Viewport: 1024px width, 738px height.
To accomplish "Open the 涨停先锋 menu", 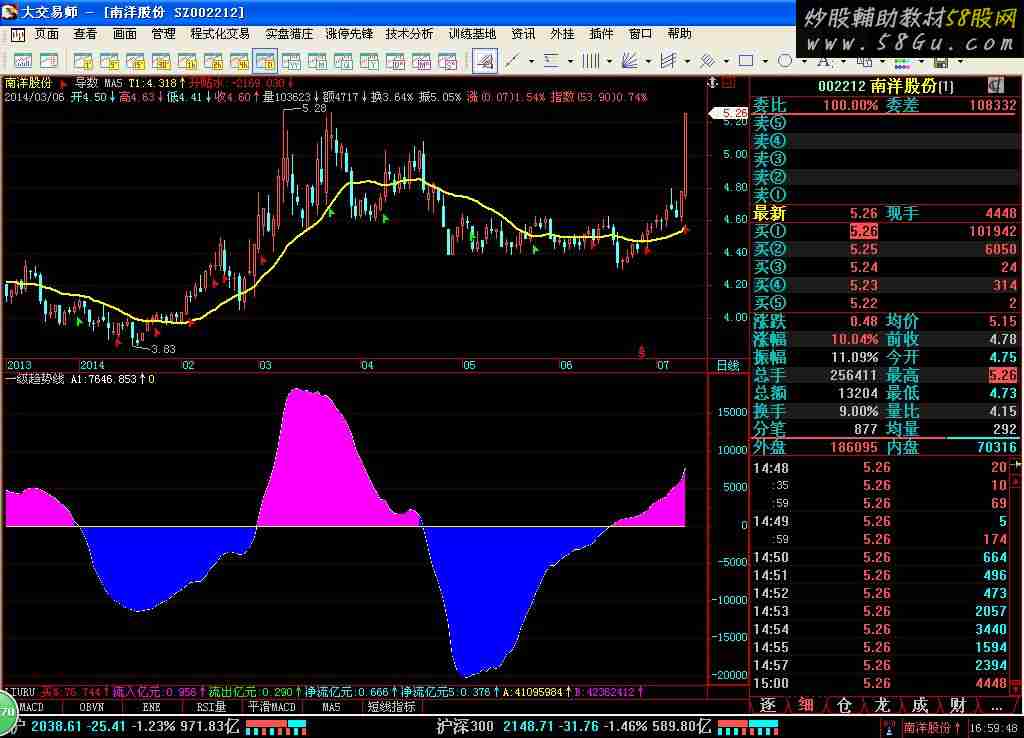I will (x=349, y=34).
